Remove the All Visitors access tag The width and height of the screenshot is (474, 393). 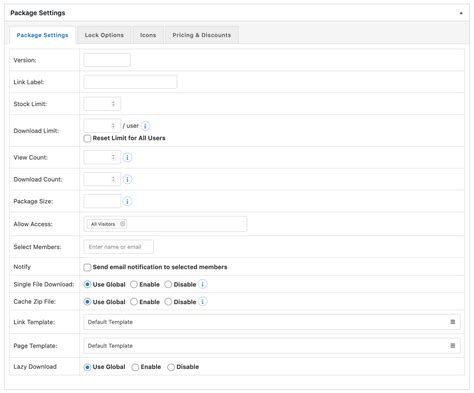click(x=122, y=224)
